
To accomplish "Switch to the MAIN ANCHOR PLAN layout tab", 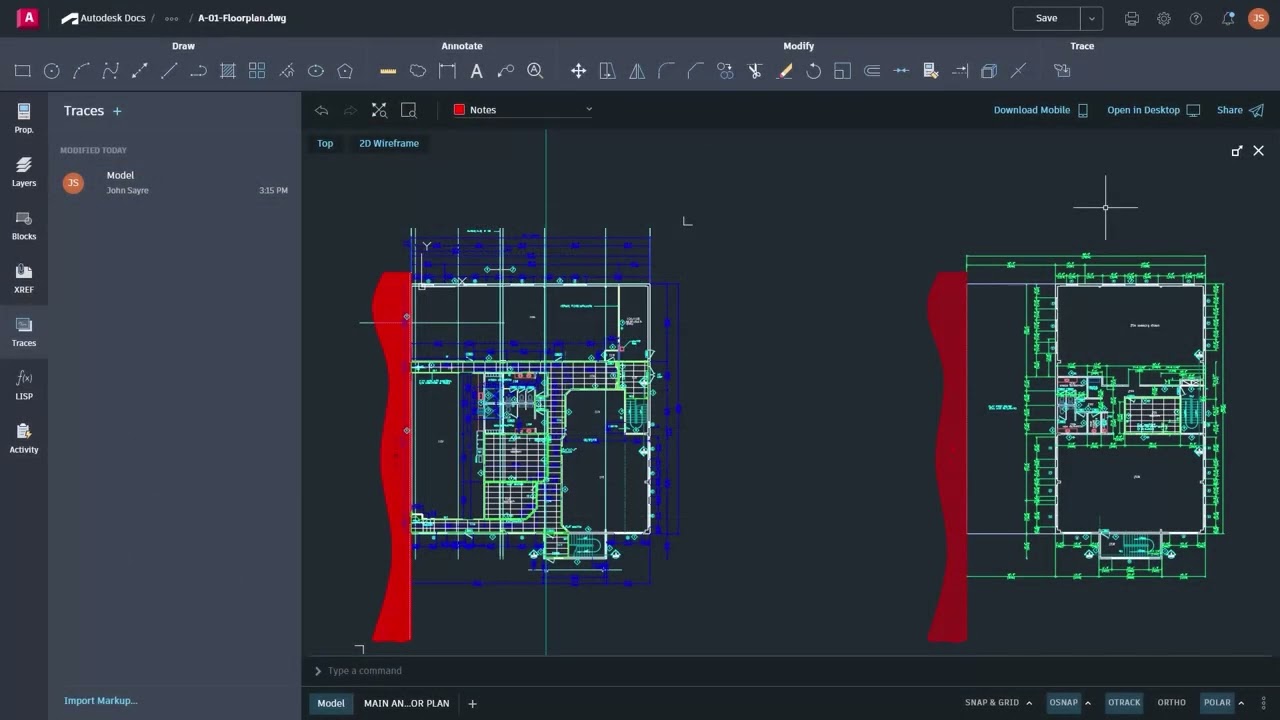I will 406,703.
